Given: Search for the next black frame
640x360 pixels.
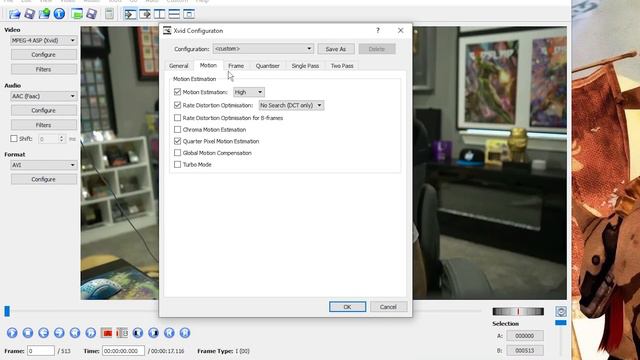Looking at the screenshot, I should [153, 333].
